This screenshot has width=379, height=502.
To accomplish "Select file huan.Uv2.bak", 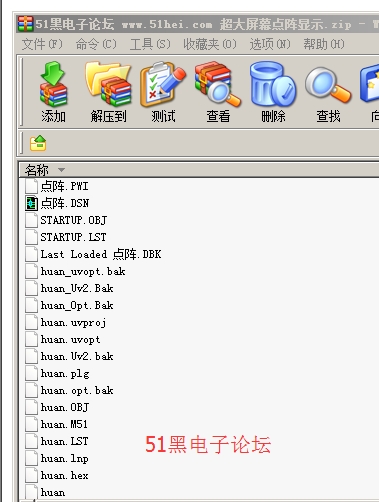I will pos(77,356).
